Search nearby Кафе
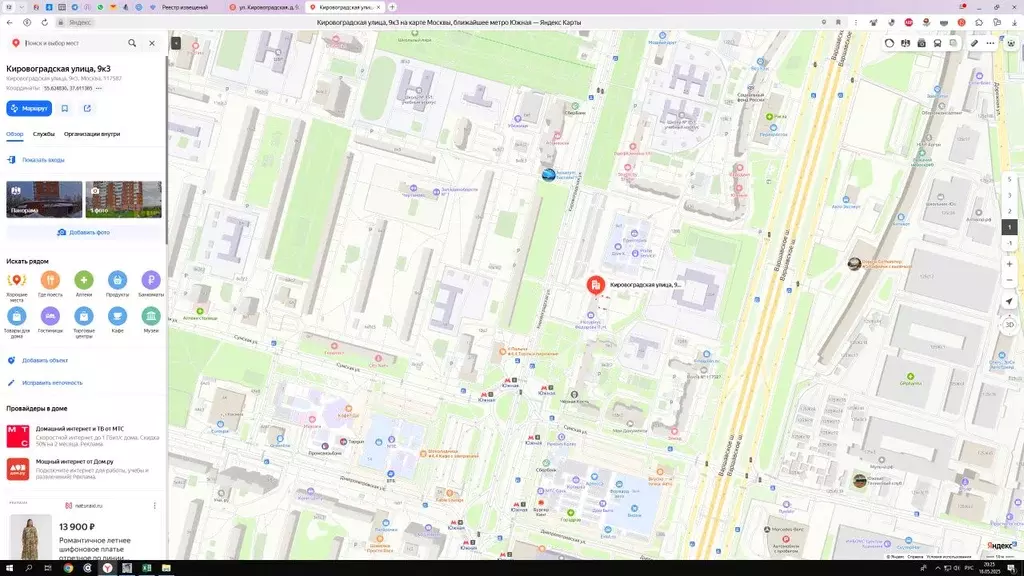The width and height of the screenshot is (1024, 576). 118,320
